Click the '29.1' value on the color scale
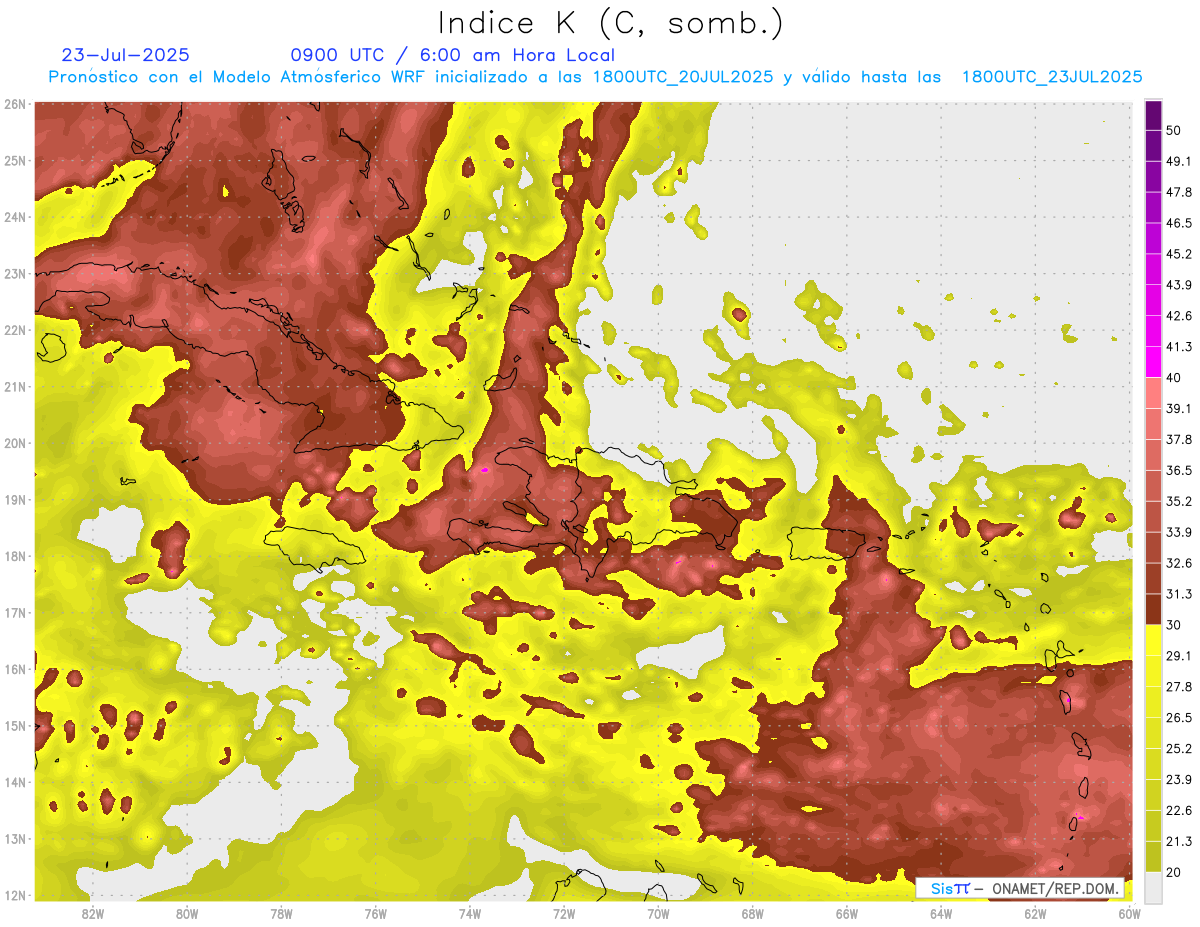 (x=1179, y=656)
